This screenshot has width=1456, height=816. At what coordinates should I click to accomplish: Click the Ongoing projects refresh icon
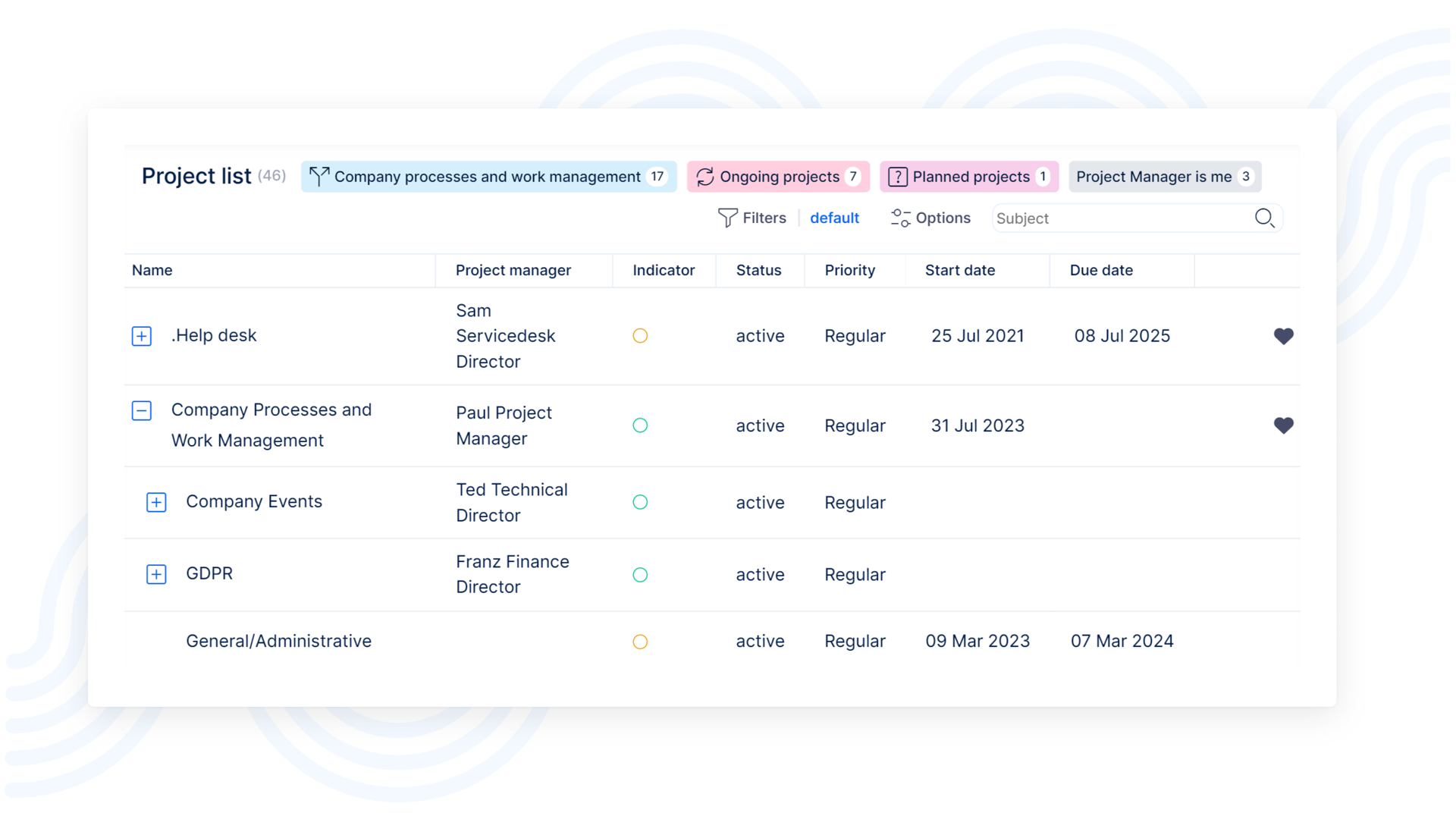coord(704,177)
